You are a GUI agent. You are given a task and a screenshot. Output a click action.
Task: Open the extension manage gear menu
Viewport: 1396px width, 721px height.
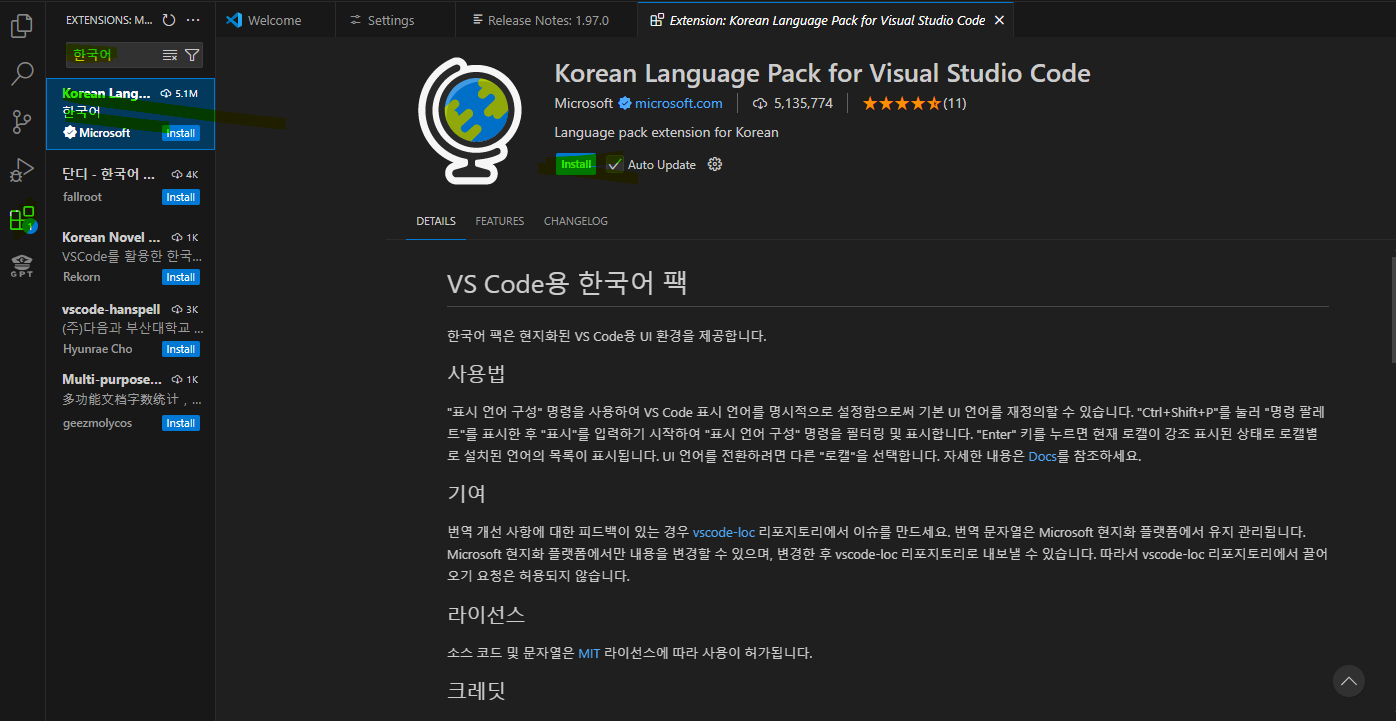(x=714, y=164)
